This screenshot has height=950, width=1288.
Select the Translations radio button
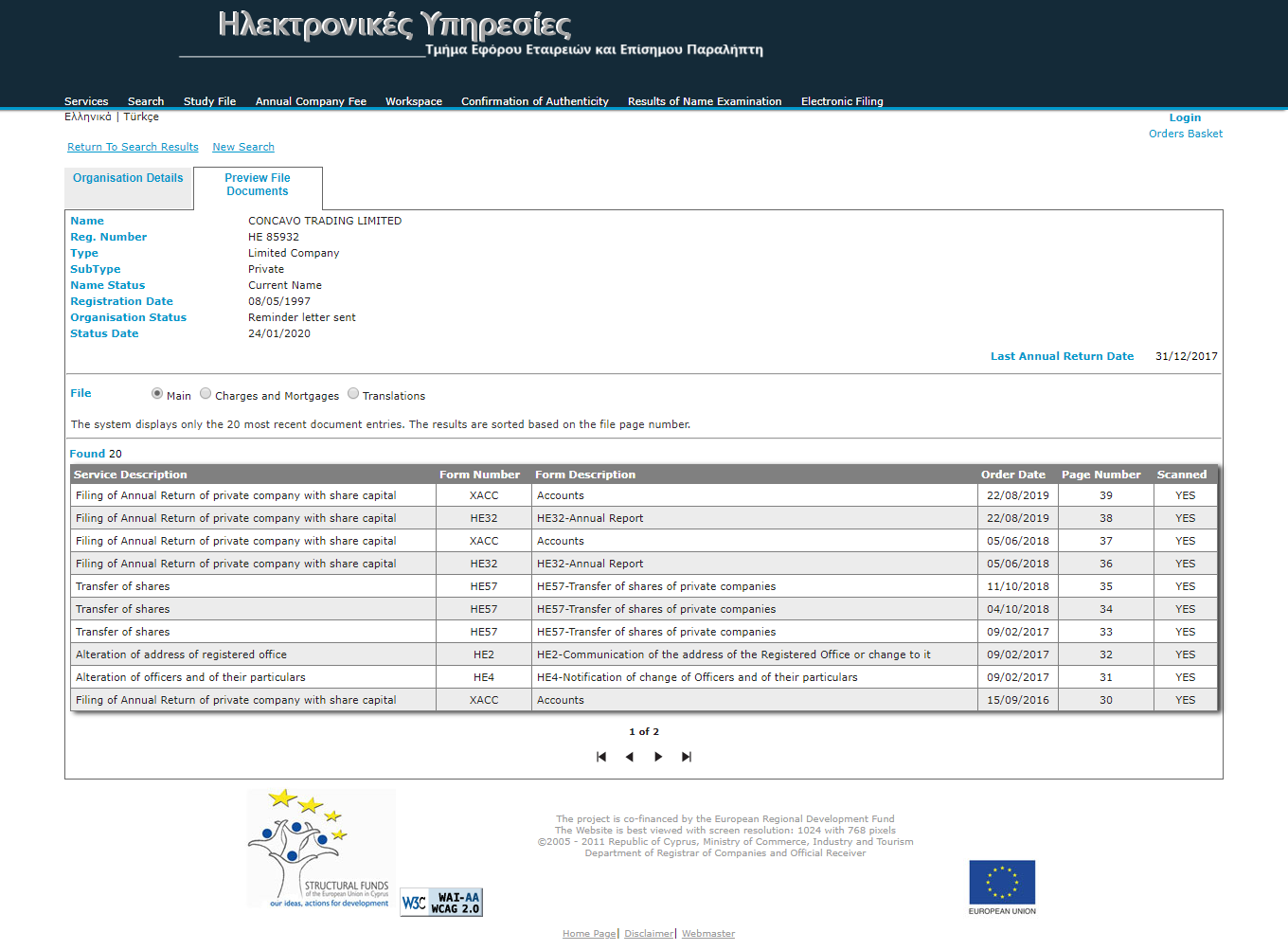coord(353,394)
